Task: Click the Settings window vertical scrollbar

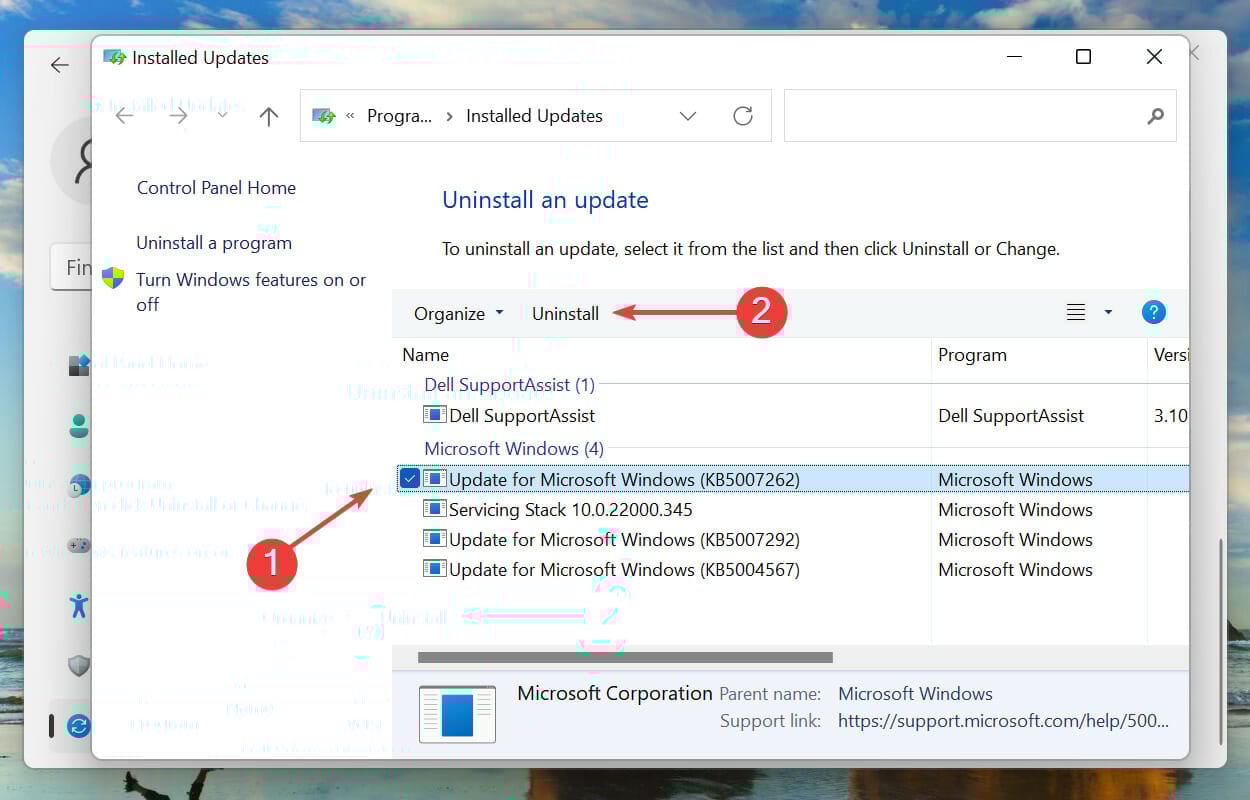Action: tap(1219, 640)
